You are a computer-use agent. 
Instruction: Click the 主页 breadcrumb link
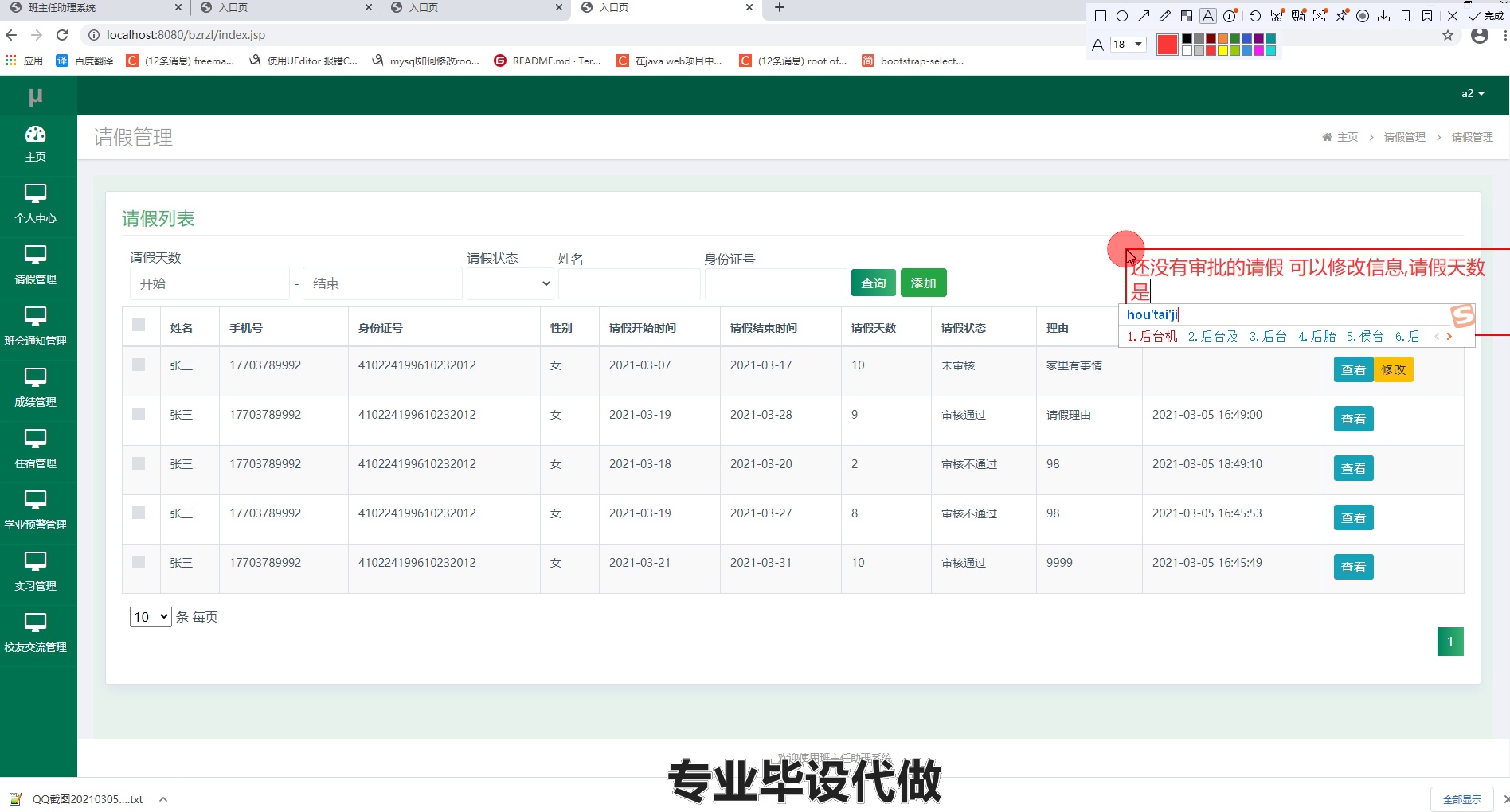click(1347, 137)
